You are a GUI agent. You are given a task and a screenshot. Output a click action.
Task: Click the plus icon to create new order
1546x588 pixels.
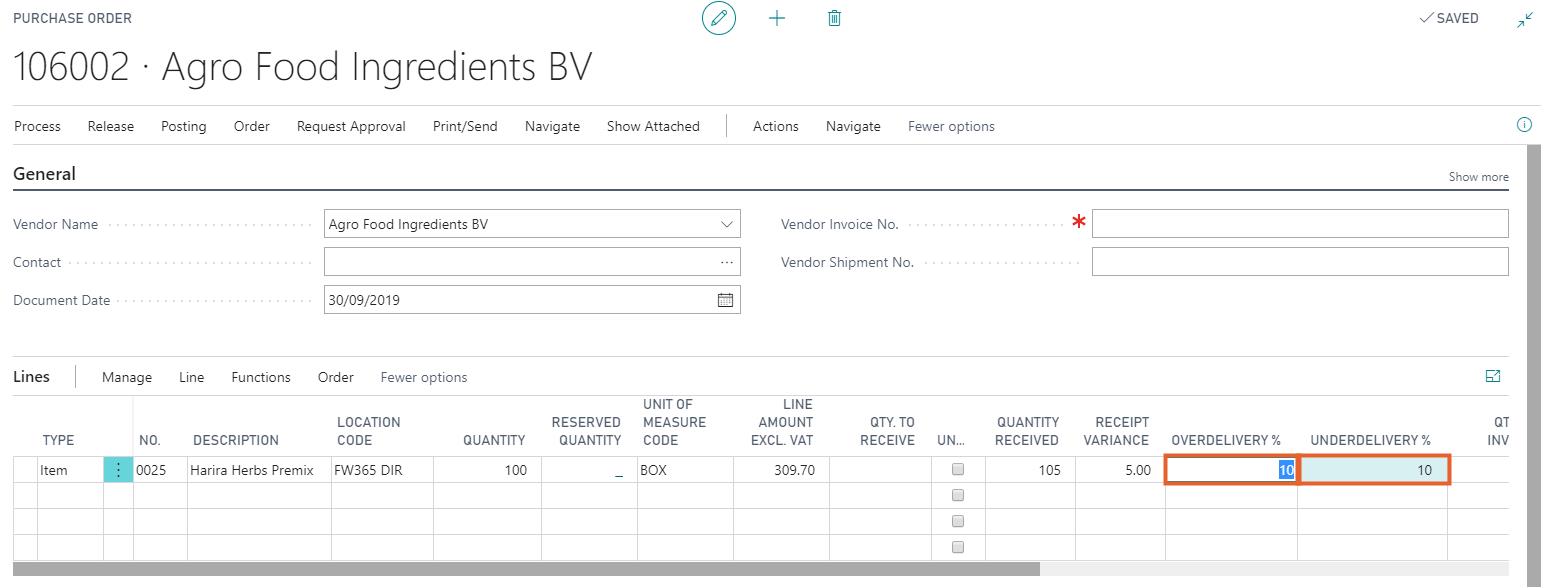[x=777, y=19]
